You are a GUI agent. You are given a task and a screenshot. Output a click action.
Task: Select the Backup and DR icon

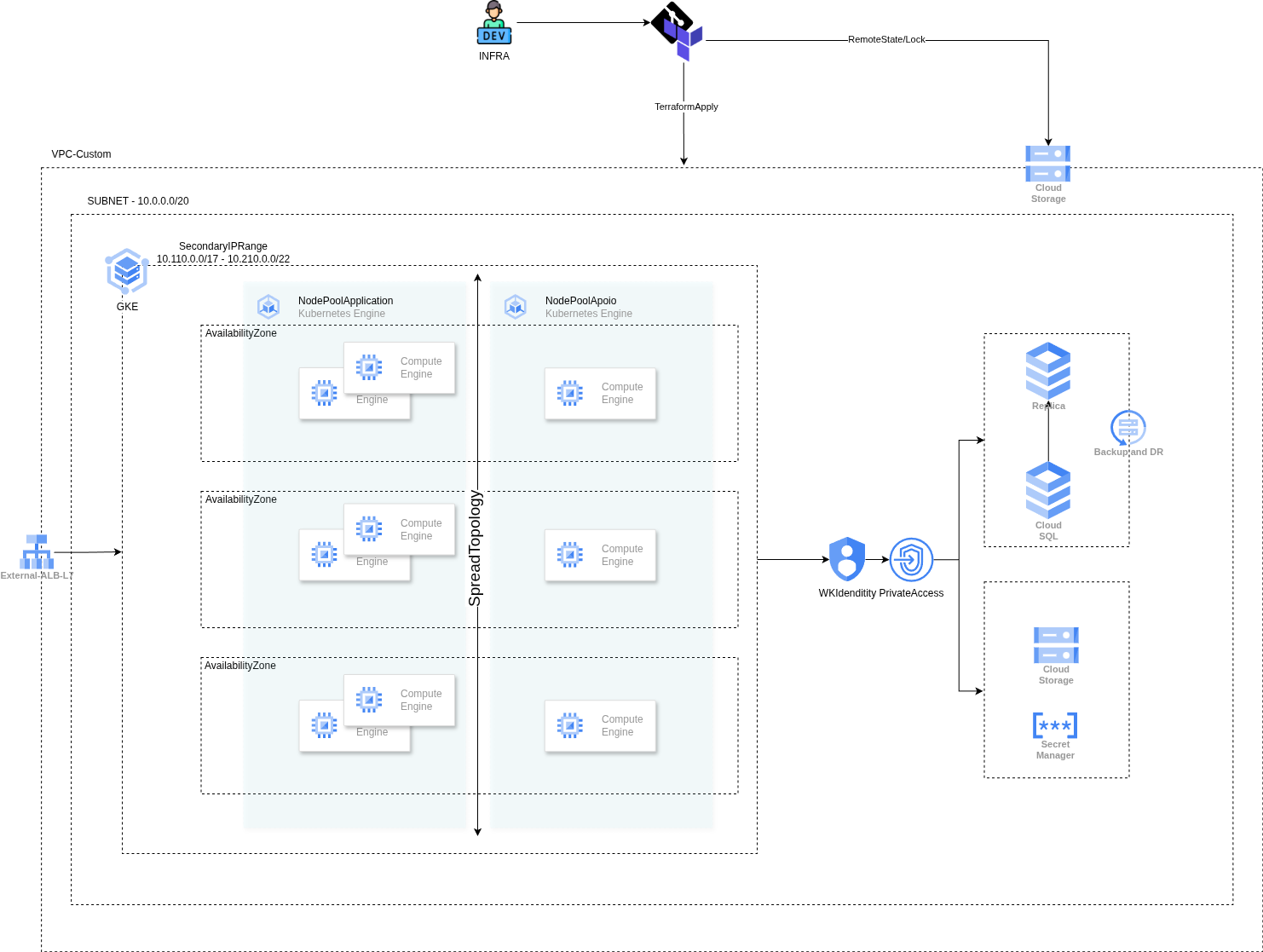point(1128,428)
